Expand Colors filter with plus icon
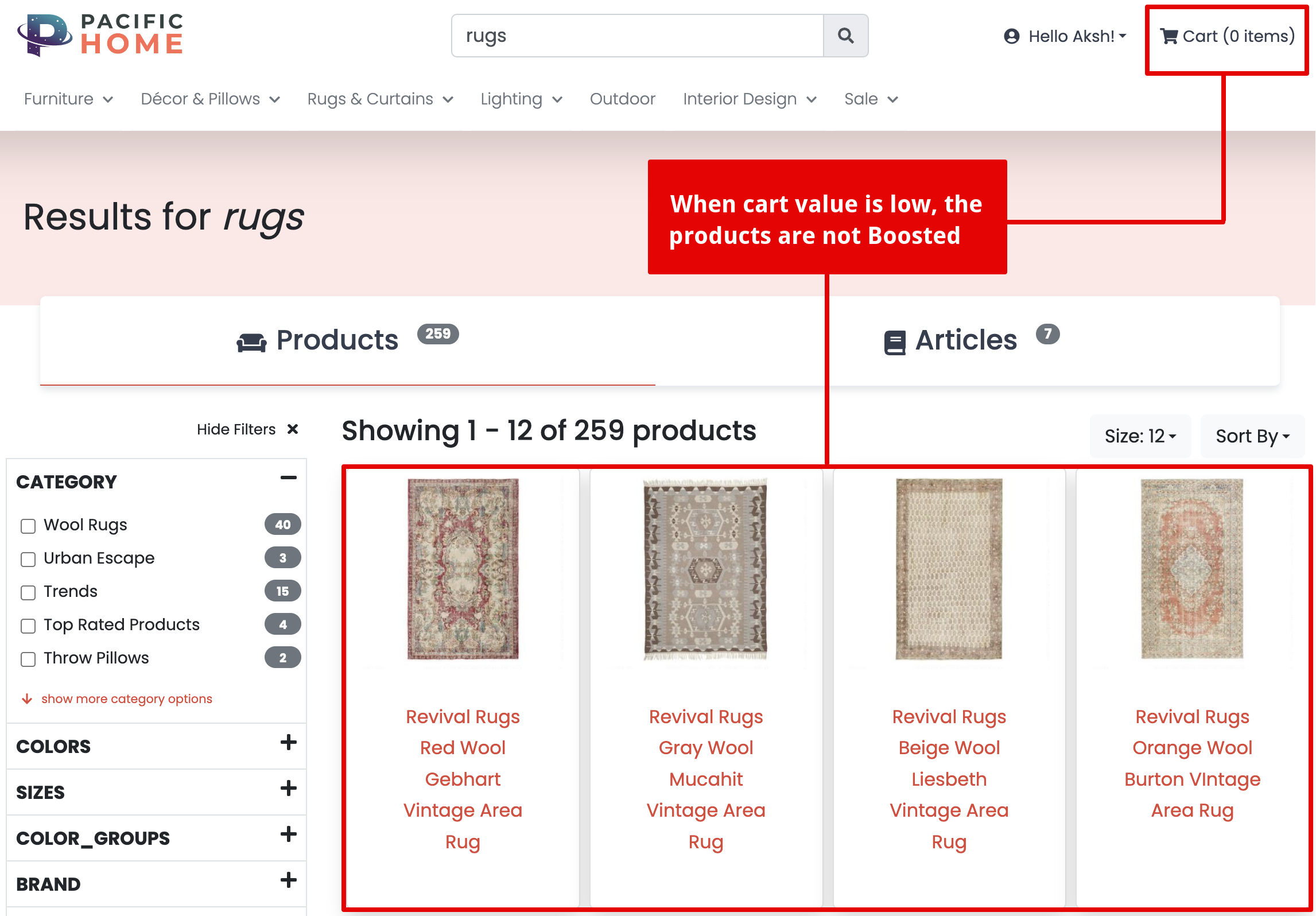Image resolution: width=1316 pixels, height=916 pixels. point(288,742)
